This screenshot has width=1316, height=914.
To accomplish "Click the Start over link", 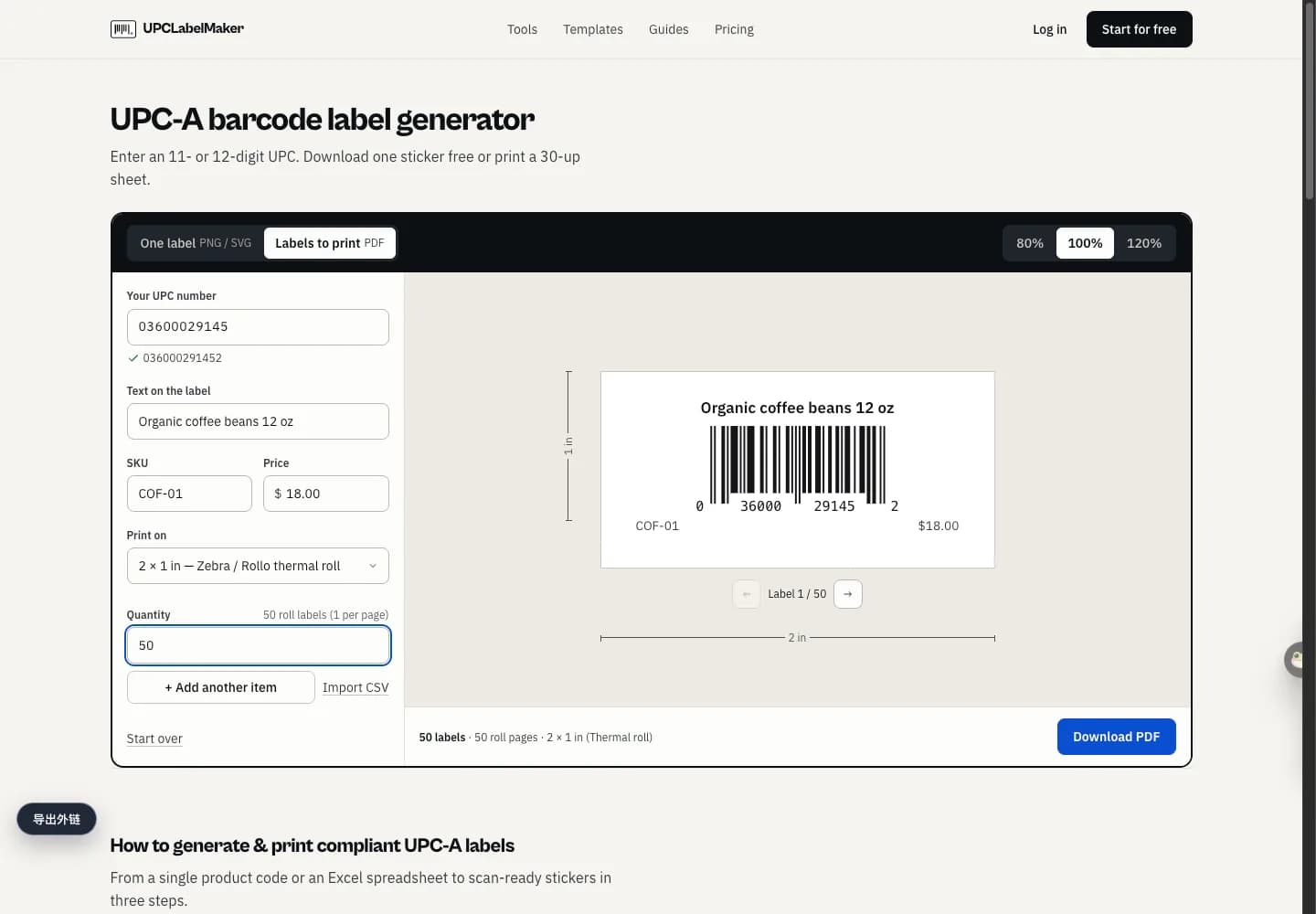I will click(x=154, y=739).
